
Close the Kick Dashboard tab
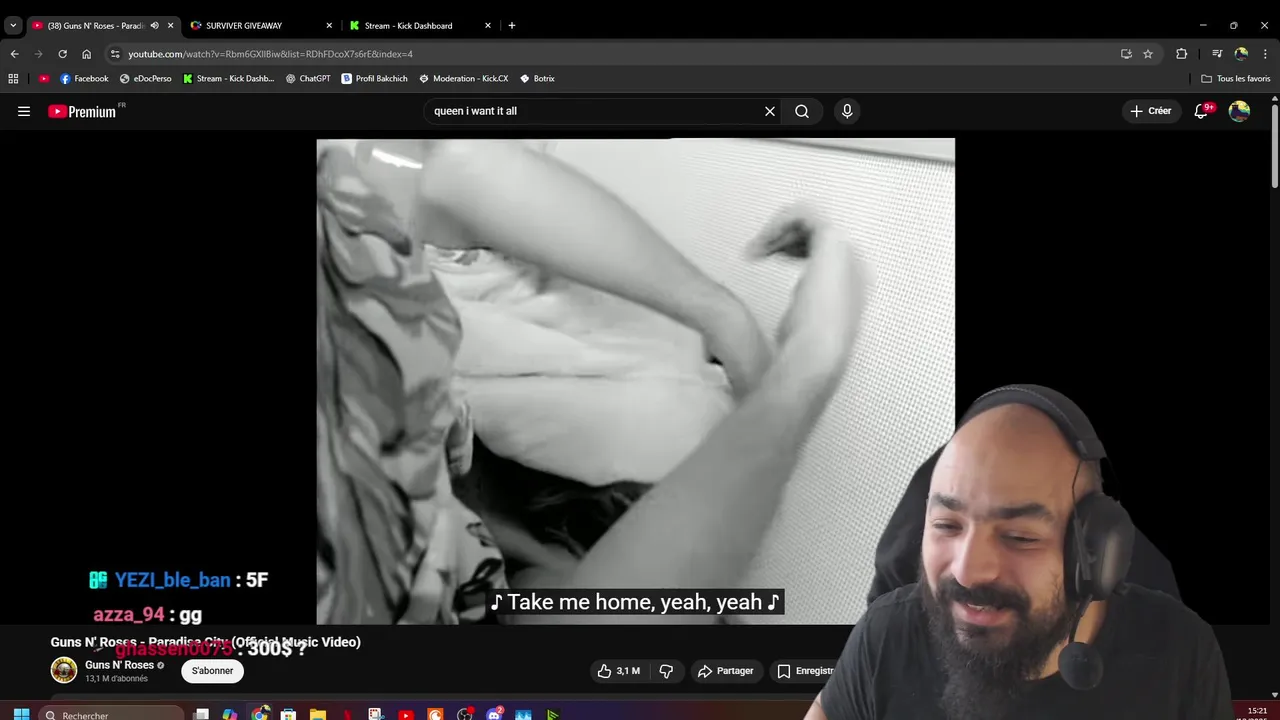click(x=488, y=25)
